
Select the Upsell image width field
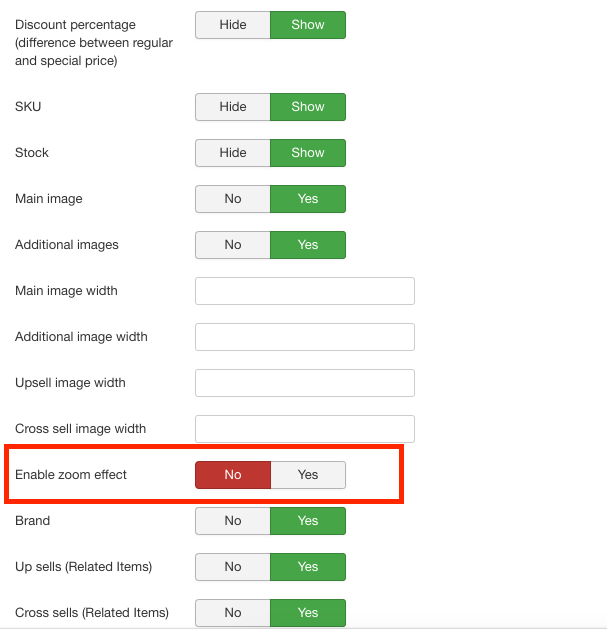pyautogui.click(x=305, y=383)
